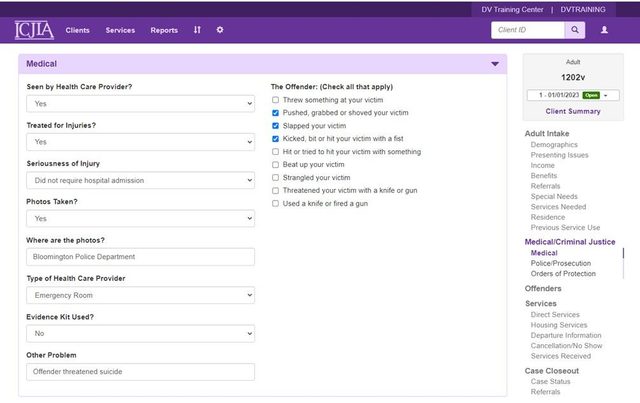Open the user profile icon
640x403 pixels.
click(x=604, y=30)
